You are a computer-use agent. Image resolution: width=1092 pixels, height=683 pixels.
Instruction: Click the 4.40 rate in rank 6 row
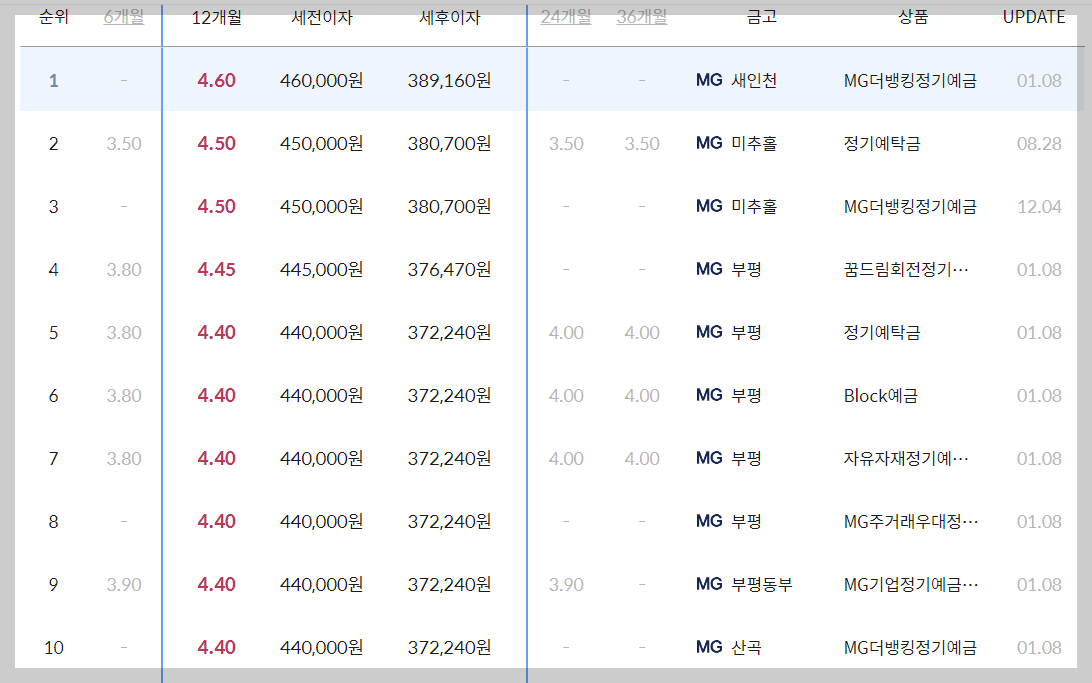pos(217,395)
